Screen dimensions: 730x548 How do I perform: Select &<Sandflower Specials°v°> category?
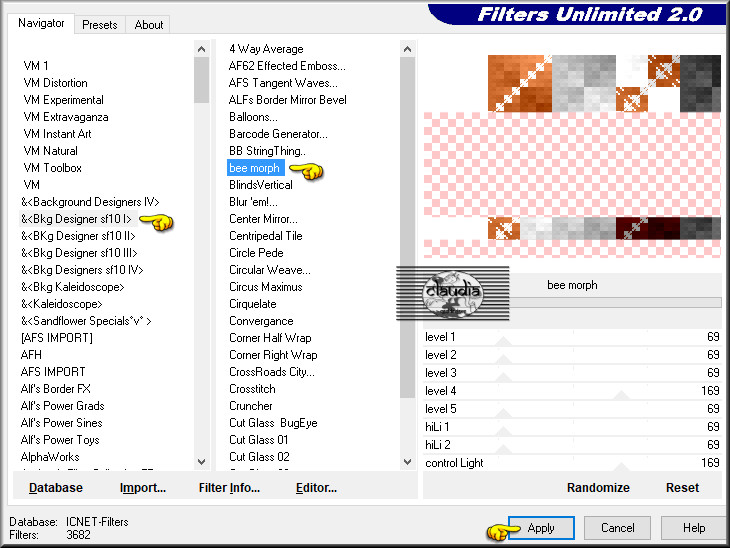86,321
